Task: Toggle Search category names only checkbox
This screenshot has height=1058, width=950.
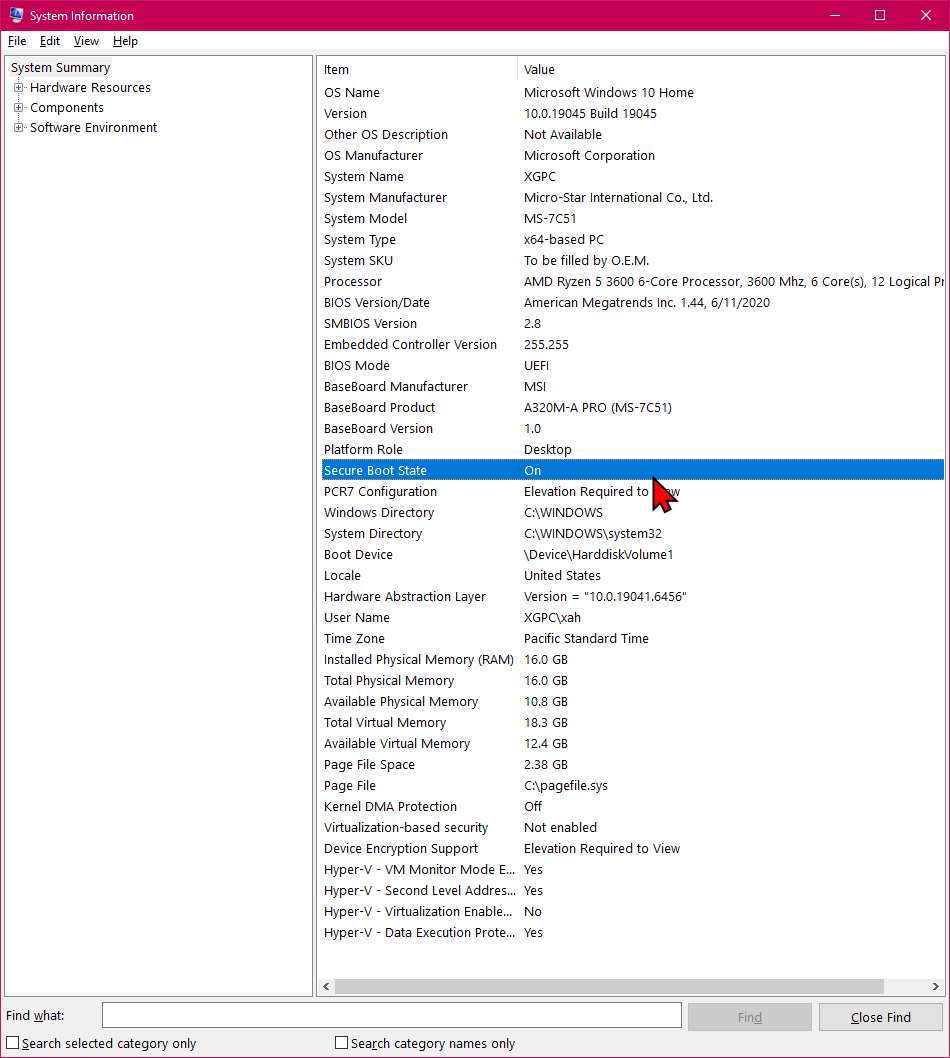Action: pos(342,1043)
